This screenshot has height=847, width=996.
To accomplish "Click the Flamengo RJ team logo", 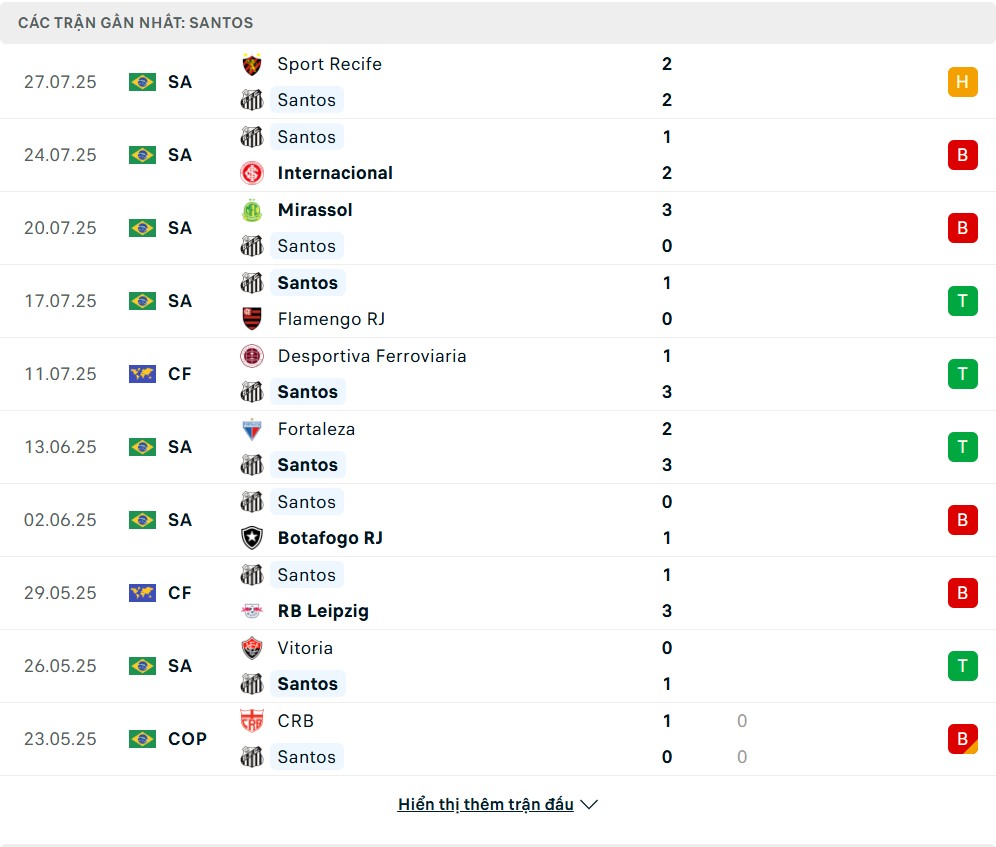I will [252, 319].
